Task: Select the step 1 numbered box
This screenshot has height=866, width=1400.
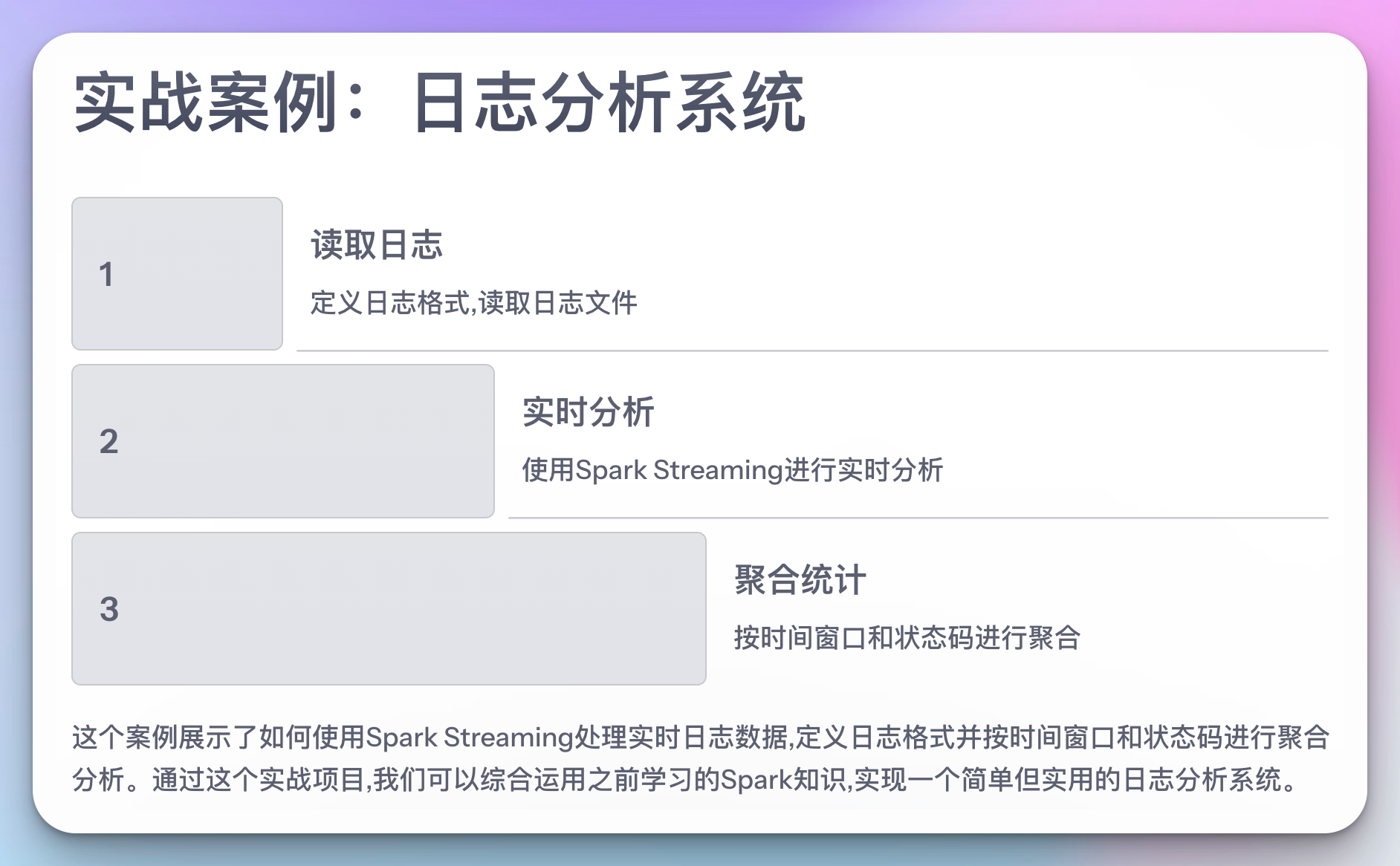Action: 177,273
